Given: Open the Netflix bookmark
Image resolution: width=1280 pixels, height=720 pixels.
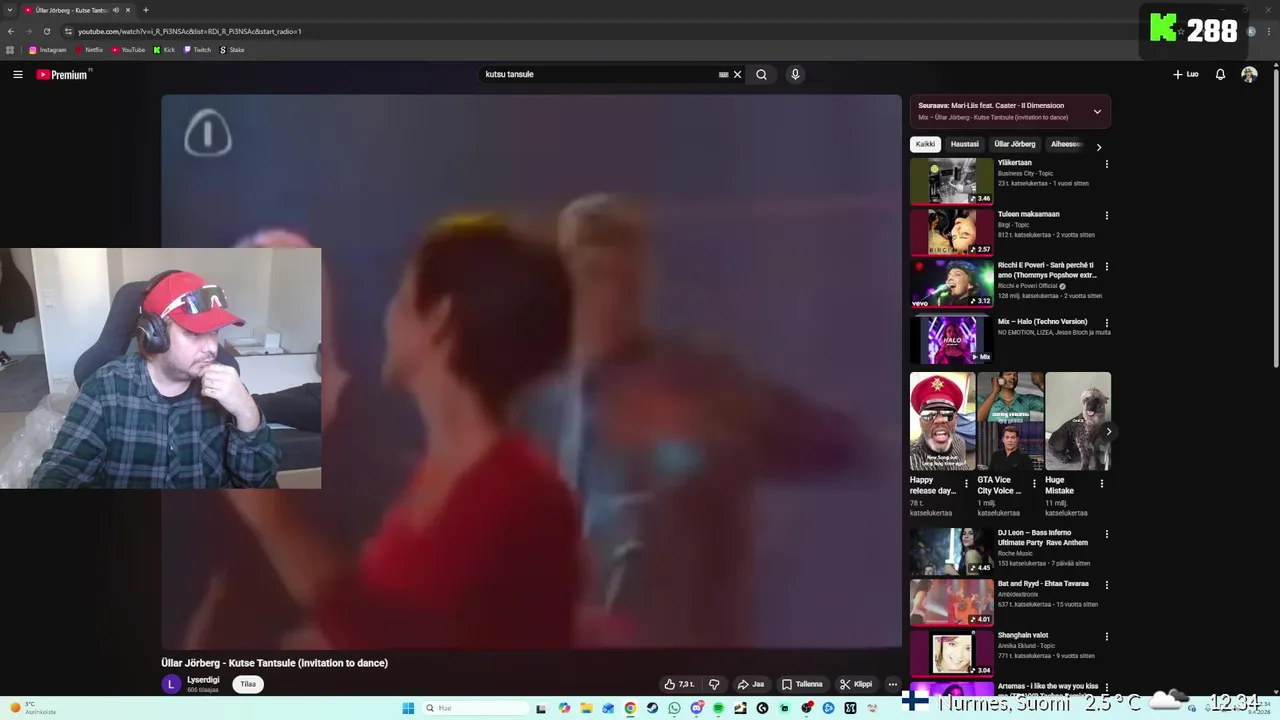Looking at the screenshot, I should pyautogui.click(x=88, y=50).
